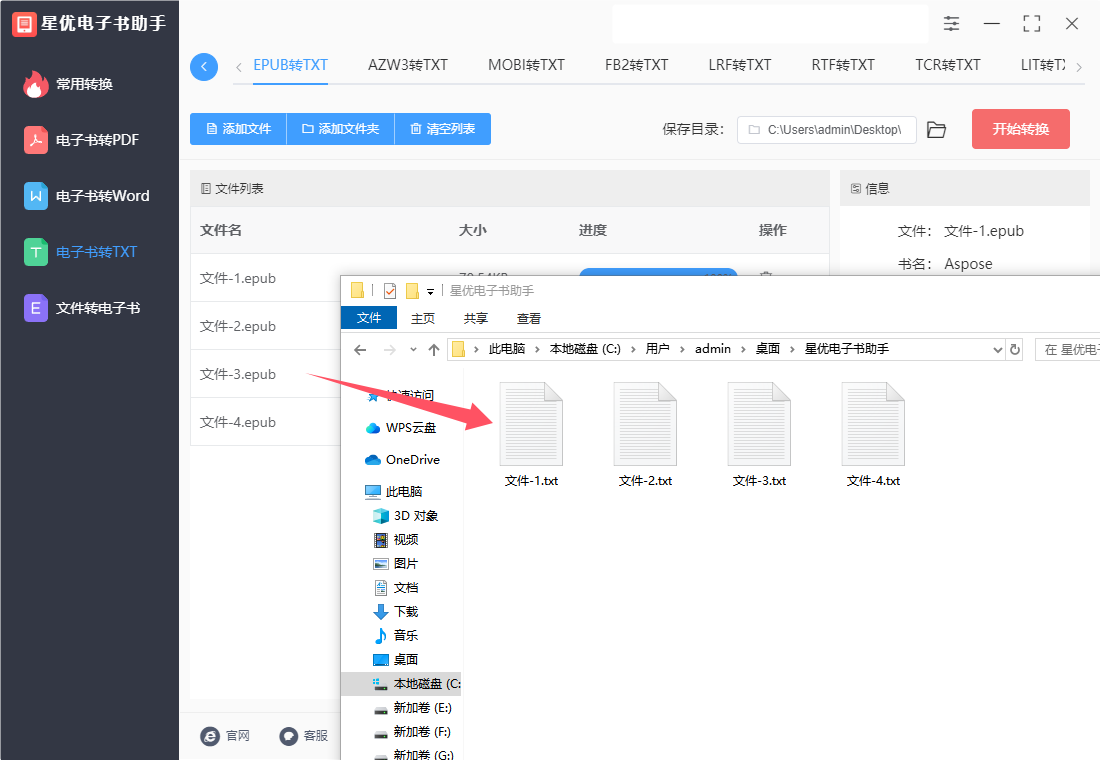The height and width of the screenshot is (760, 1100).
Task: Open WPS云盘 in navigation pane
Action: click(401, 428)
